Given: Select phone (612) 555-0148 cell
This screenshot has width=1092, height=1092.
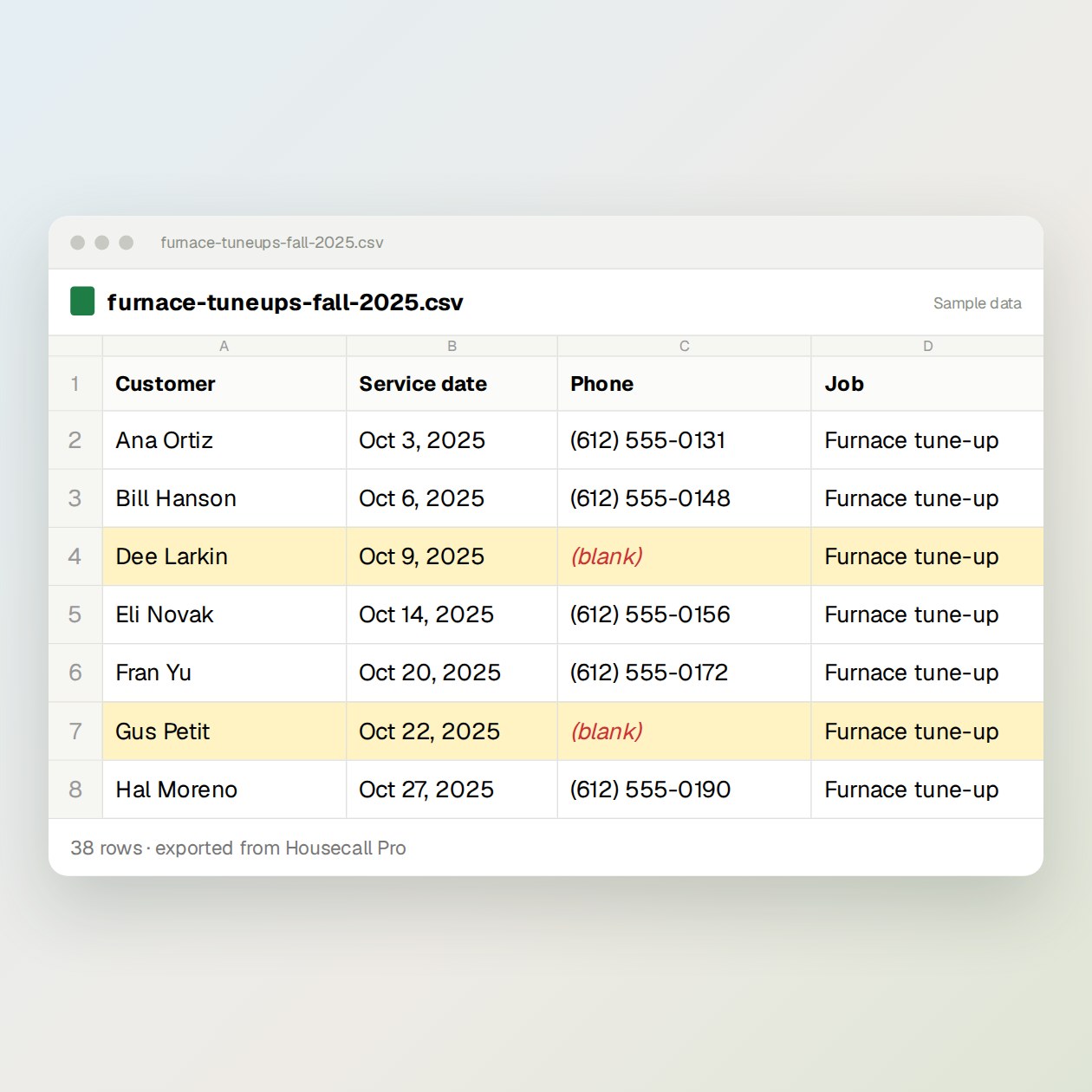Looking at the screenshot, I should [684, 498].
